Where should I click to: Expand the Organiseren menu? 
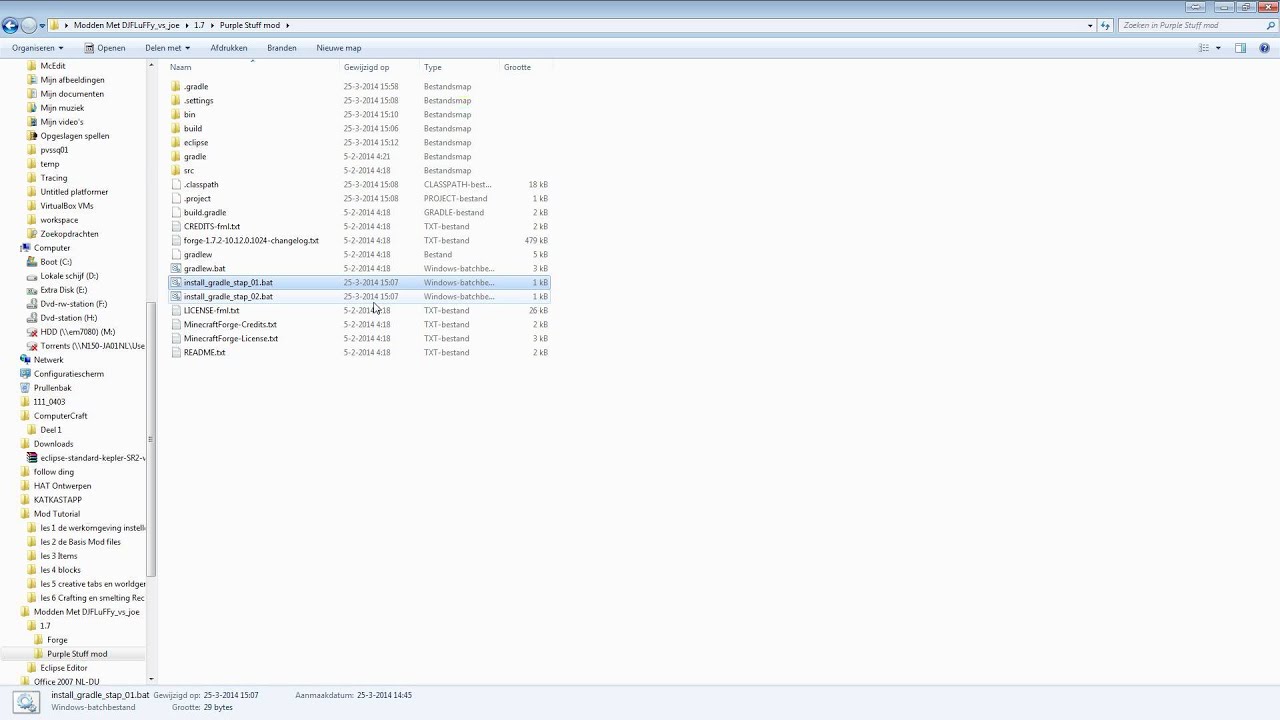[37, 48]
